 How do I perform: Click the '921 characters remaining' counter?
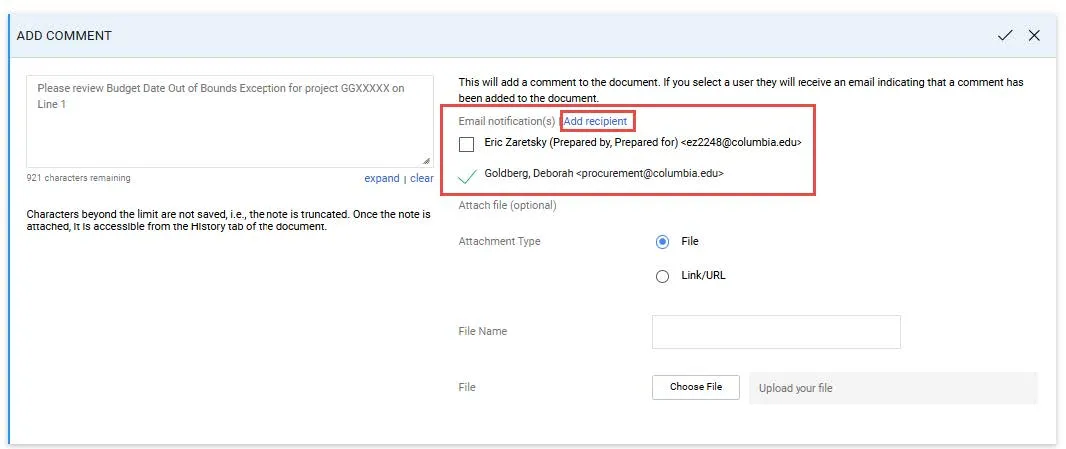pos(78,178)
